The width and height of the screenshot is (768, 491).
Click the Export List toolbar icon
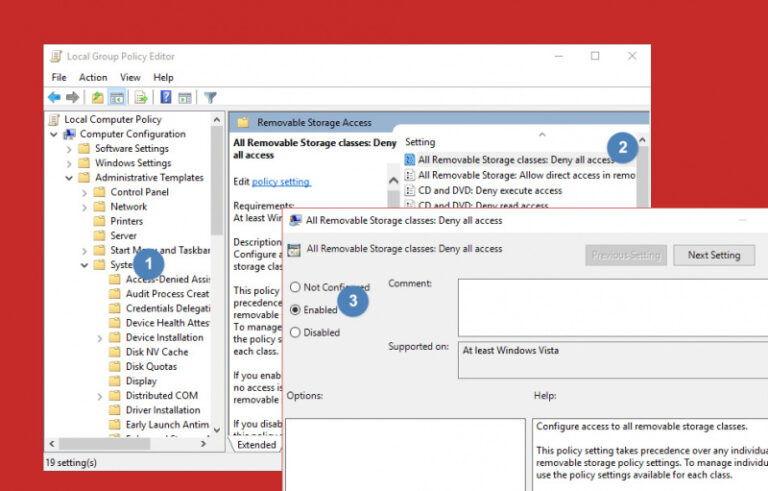(141, 97)
